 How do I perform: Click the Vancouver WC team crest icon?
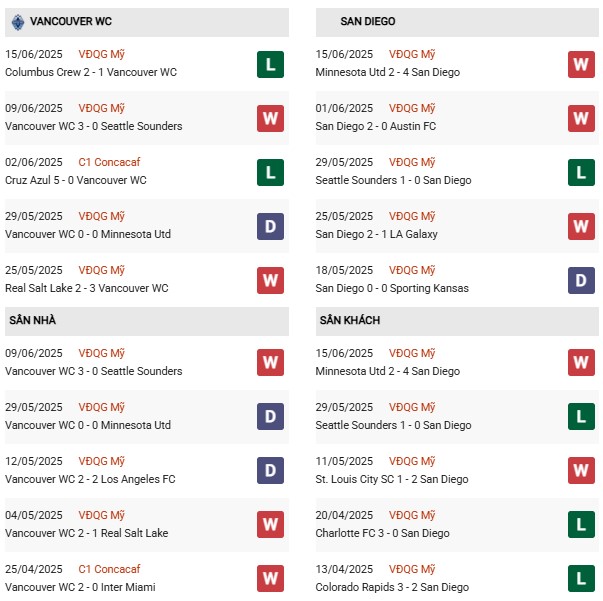[x=18, y=22]
